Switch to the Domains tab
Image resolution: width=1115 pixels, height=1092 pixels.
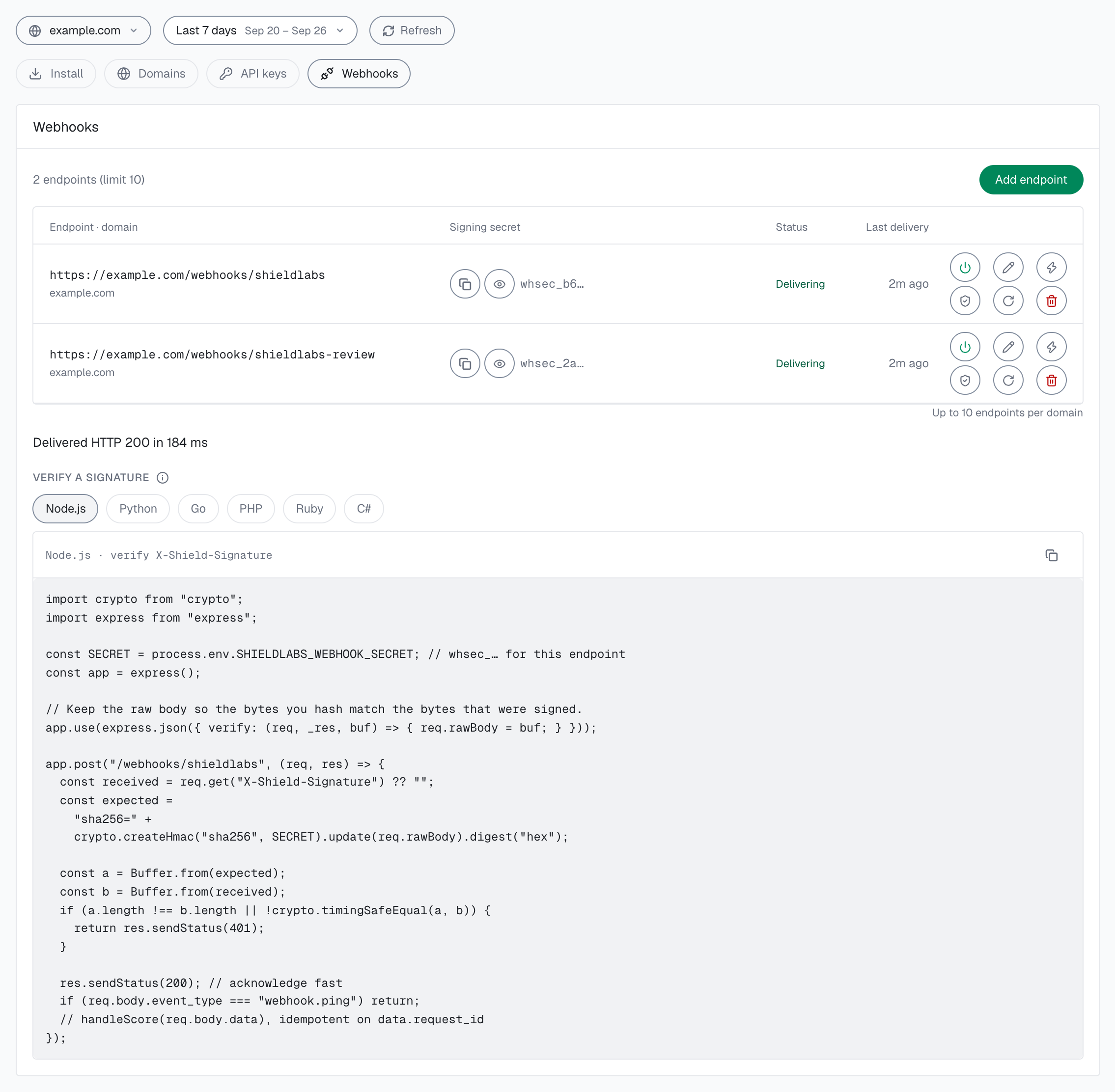pos(151,74)
